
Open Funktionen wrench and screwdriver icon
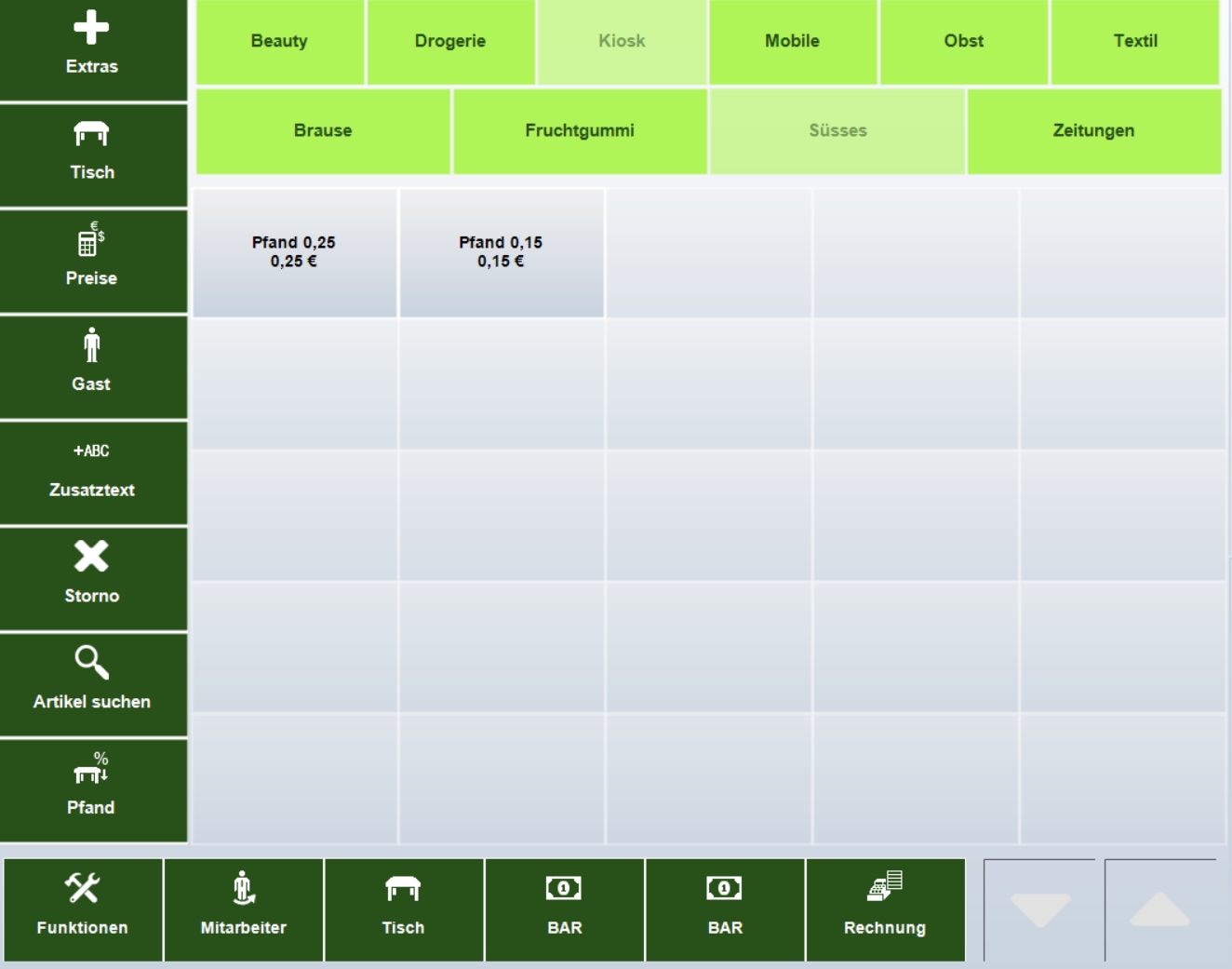point(82,888)
